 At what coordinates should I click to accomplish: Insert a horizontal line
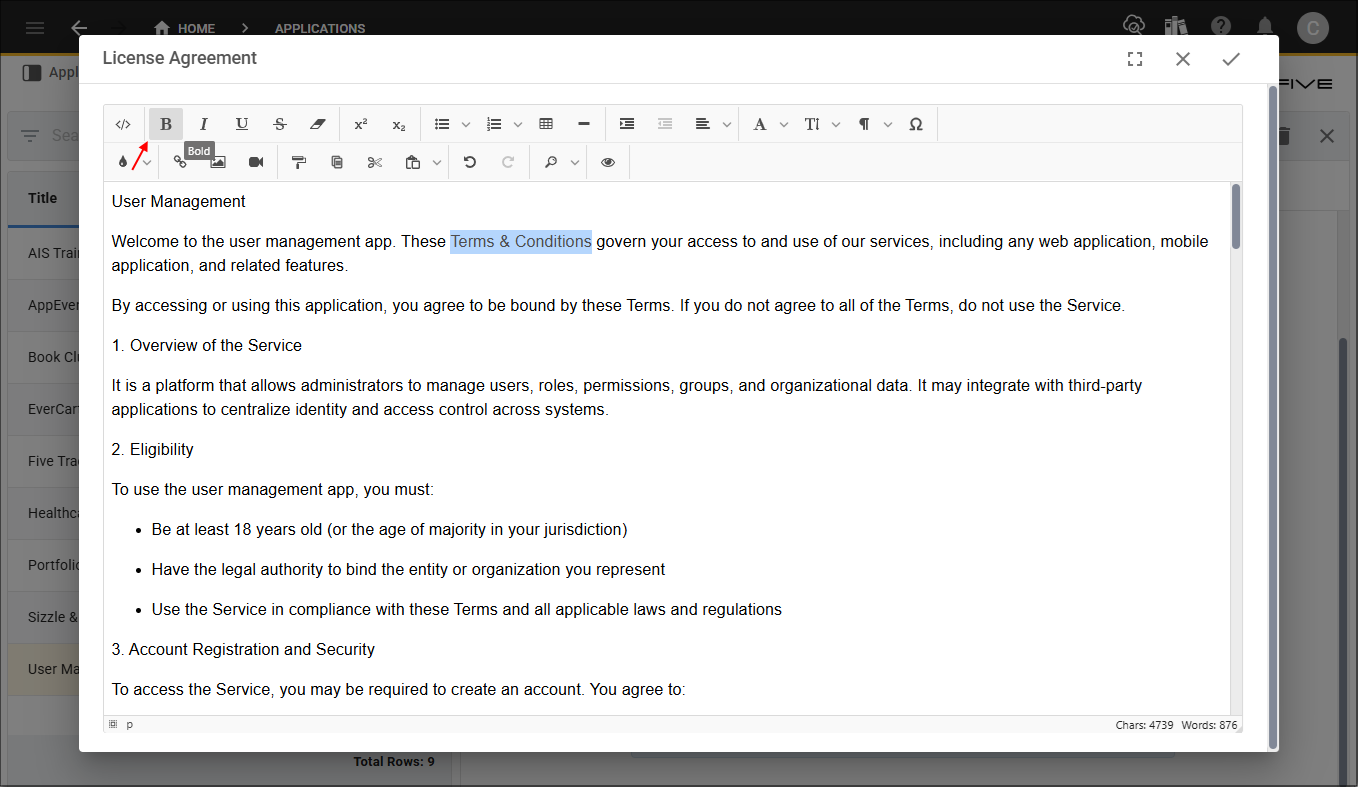coord(584,124)
